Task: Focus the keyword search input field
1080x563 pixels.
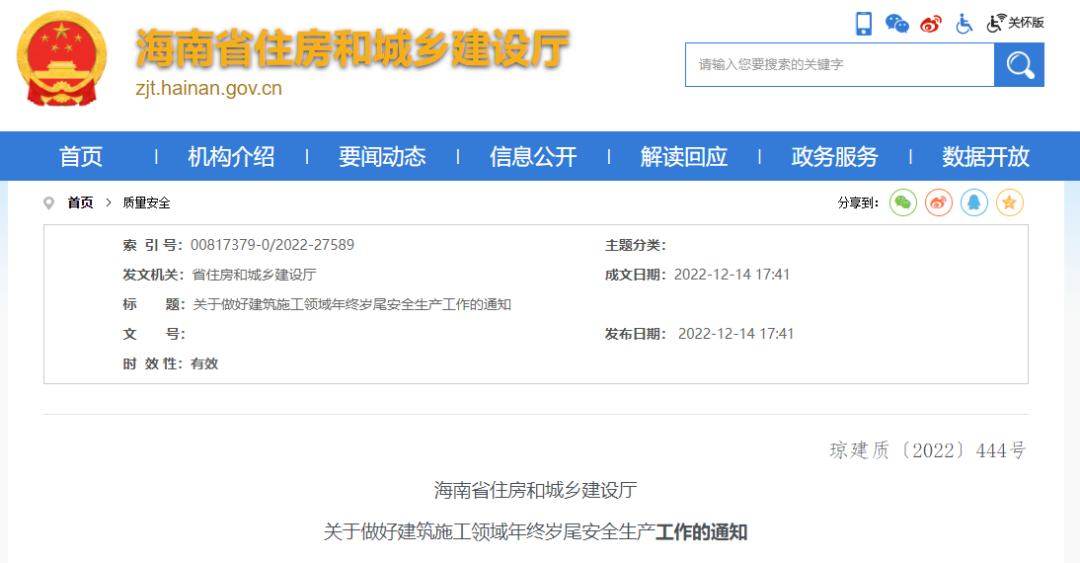Action: point(839,65)
